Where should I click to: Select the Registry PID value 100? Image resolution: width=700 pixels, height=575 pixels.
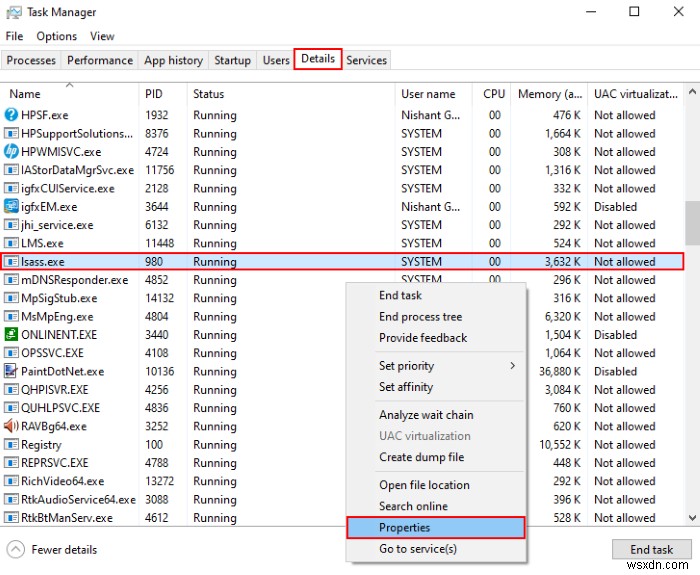154,444
